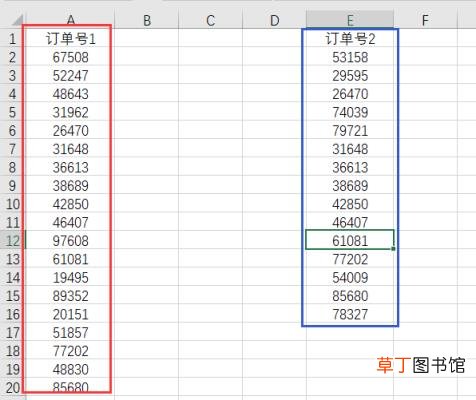Click the active cell 61081 in column E
The image size is (476, 400).
click(x=350, y=240)
